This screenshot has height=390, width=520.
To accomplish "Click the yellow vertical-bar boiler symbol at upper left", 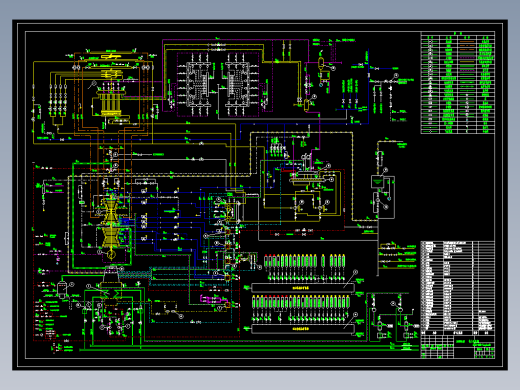I will pyautogui.click(x=111, y=104).
